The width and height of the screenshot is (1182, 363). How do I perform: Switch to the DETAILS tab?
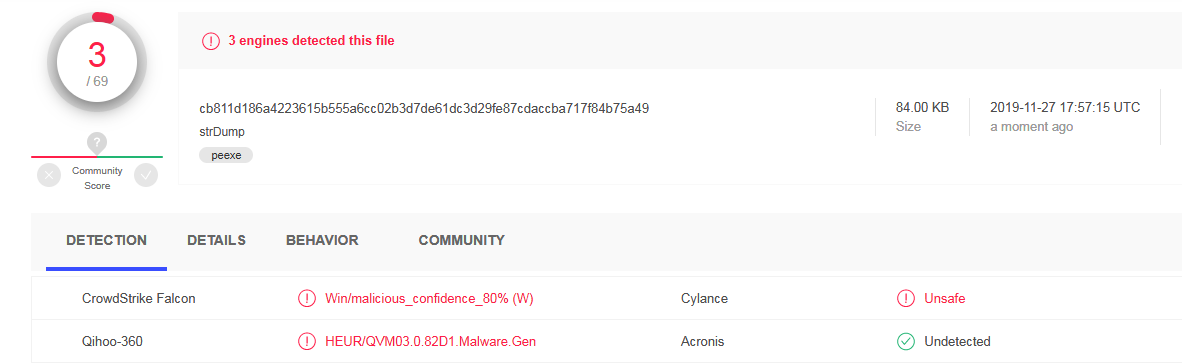[x=216, y=241]
